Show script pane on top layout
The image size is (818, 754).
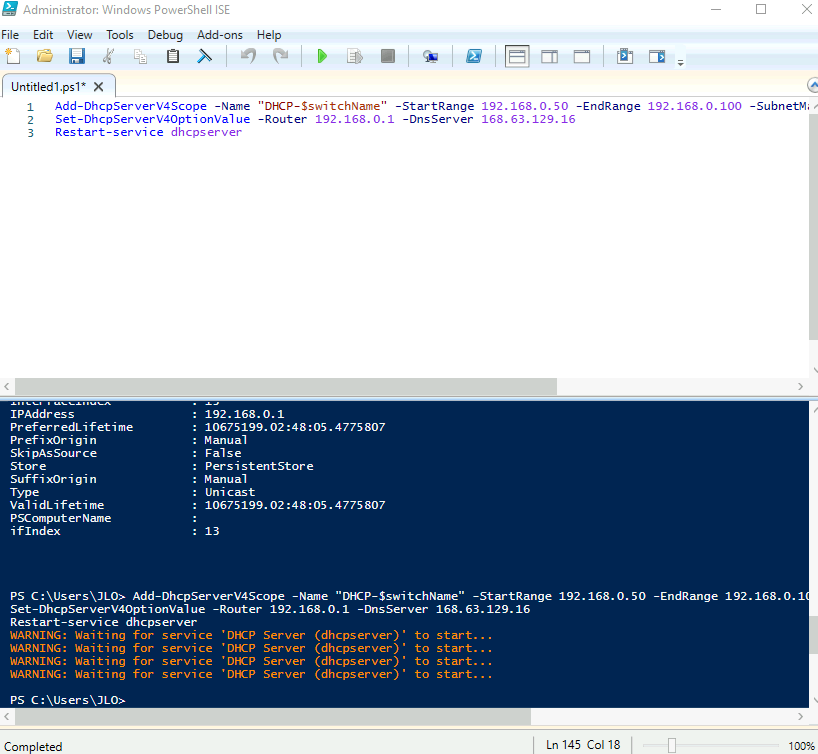(x=517, y=56)
